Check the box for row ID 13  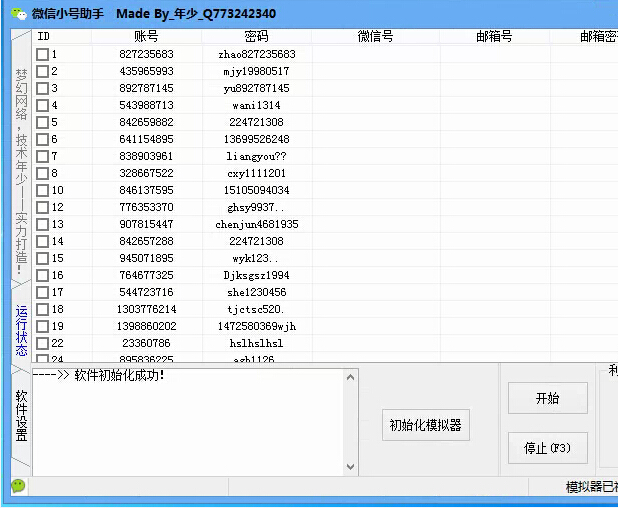coord(42,224)
